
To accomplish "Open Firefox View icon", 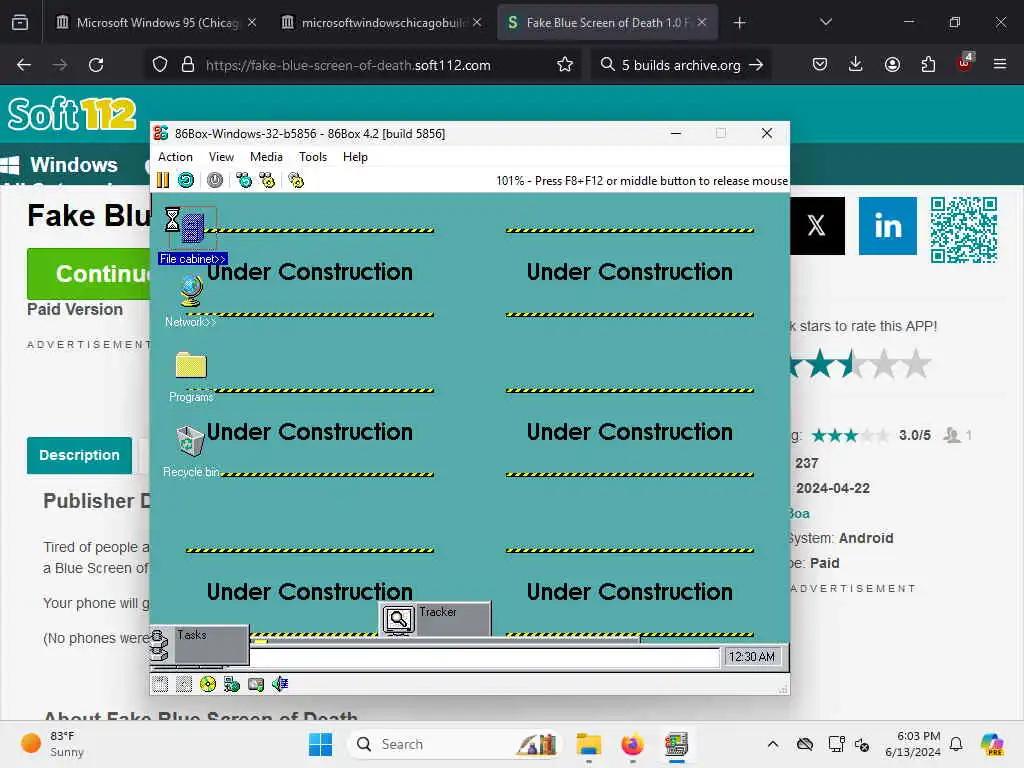I will pos(20,23).
